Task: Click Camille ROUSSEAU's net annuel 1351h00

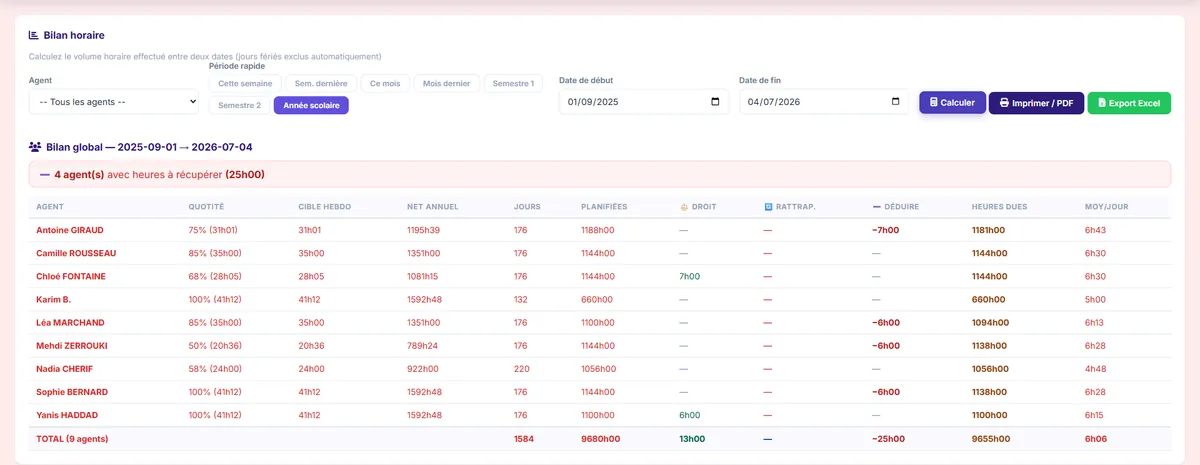Action: pos(425,253)
